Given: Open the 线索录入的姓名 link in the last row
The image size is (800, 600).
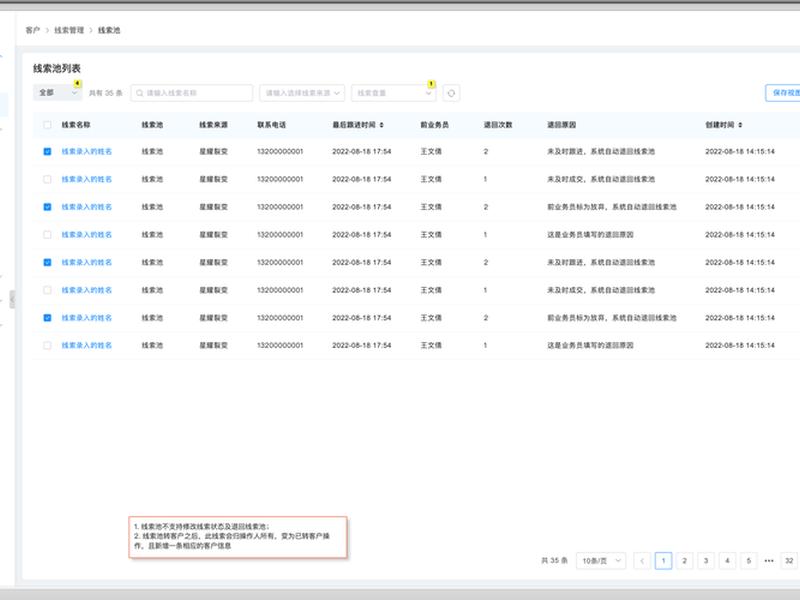Looking at the screenshot, I should [87, 345].
